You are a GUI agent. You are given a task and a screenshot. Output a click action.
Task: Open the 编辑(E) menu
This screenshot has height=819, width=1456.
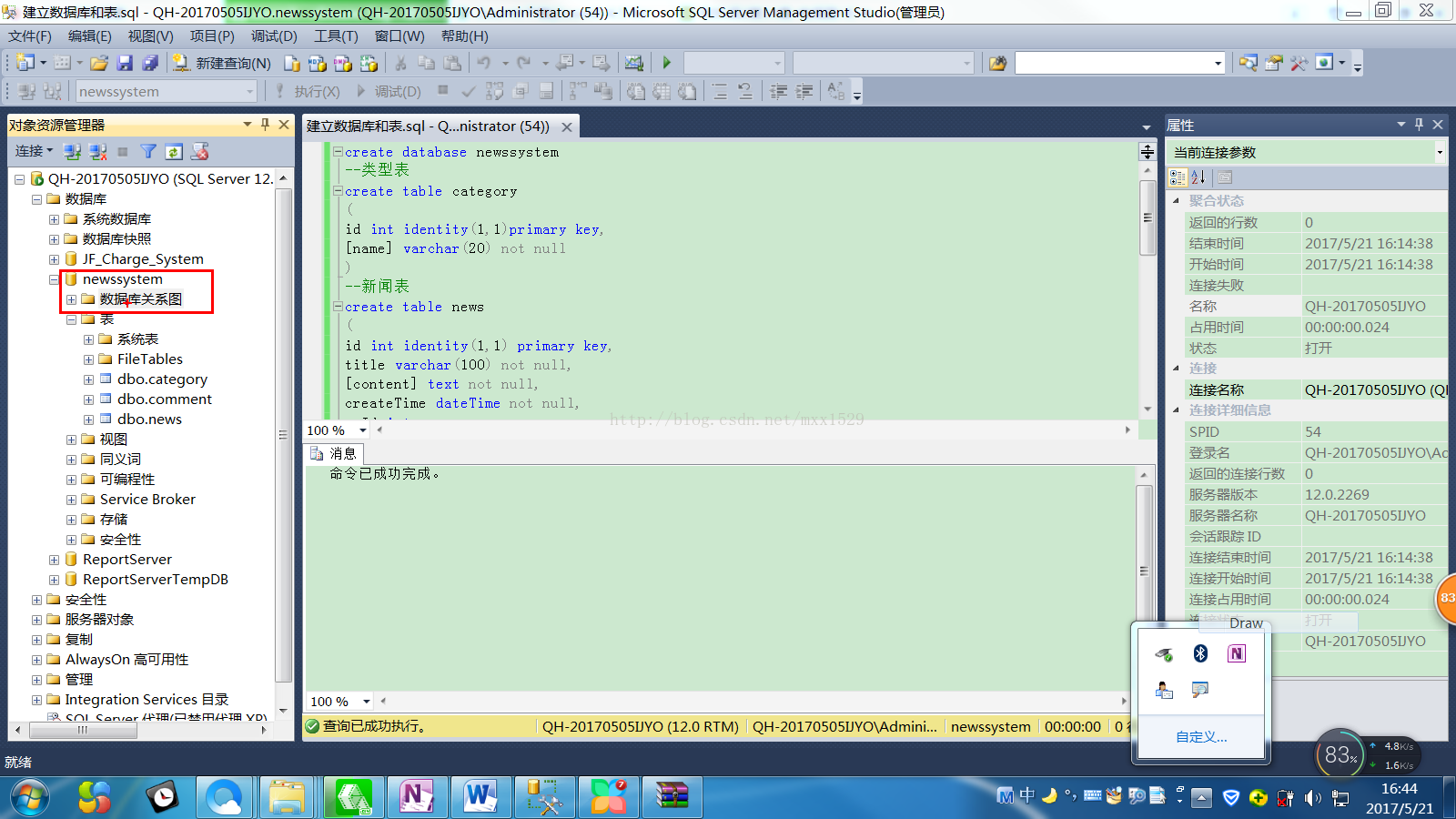click(89, 35)
